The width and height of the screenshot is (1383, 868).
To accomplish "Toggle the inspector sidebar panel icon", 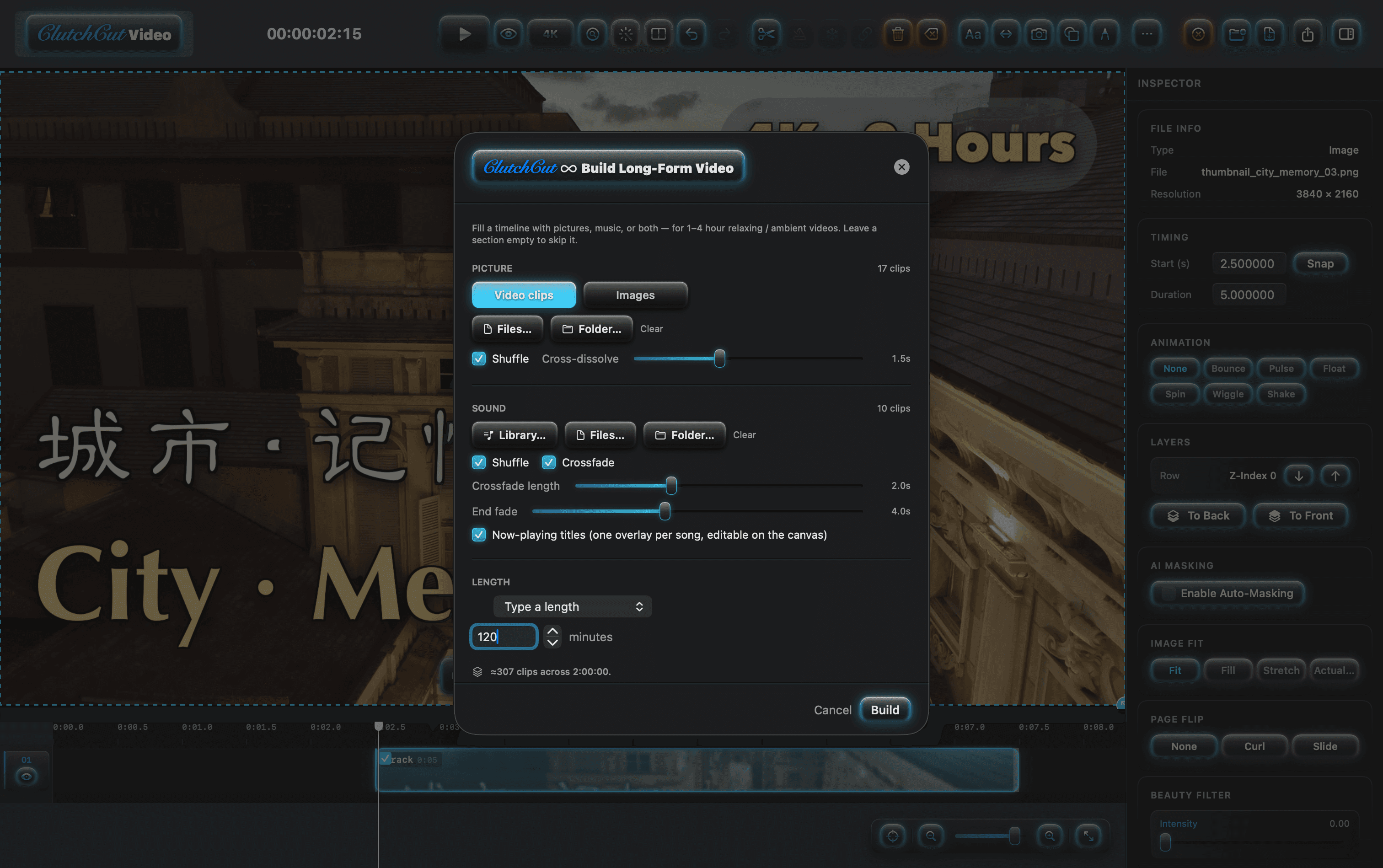I will [x=1346, y=34].
